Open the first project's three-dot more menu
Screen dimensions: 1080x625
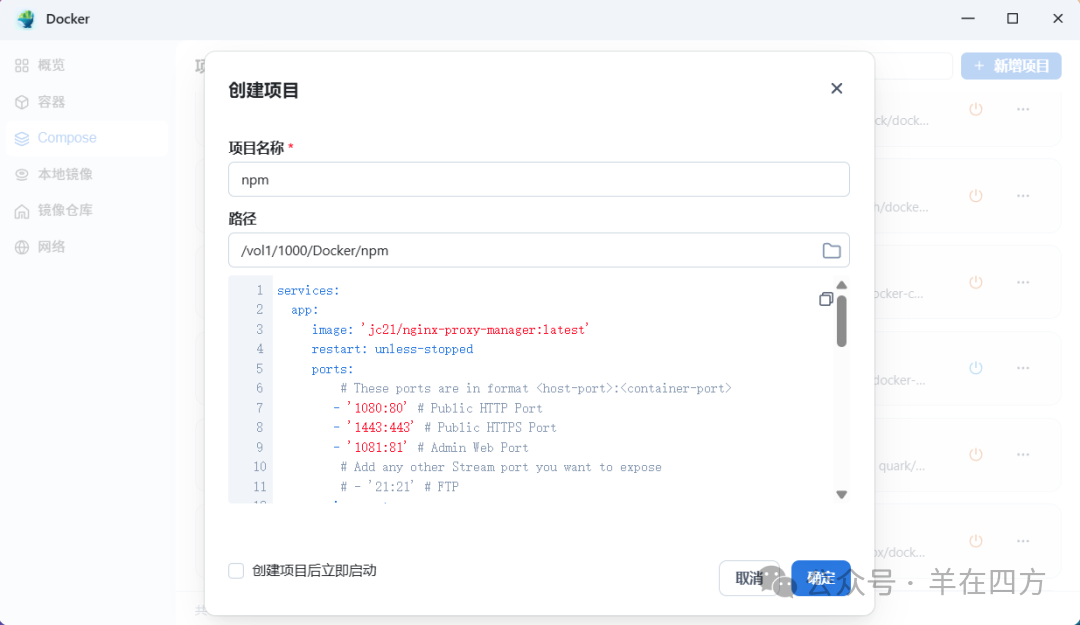[x=1023, y=109]
